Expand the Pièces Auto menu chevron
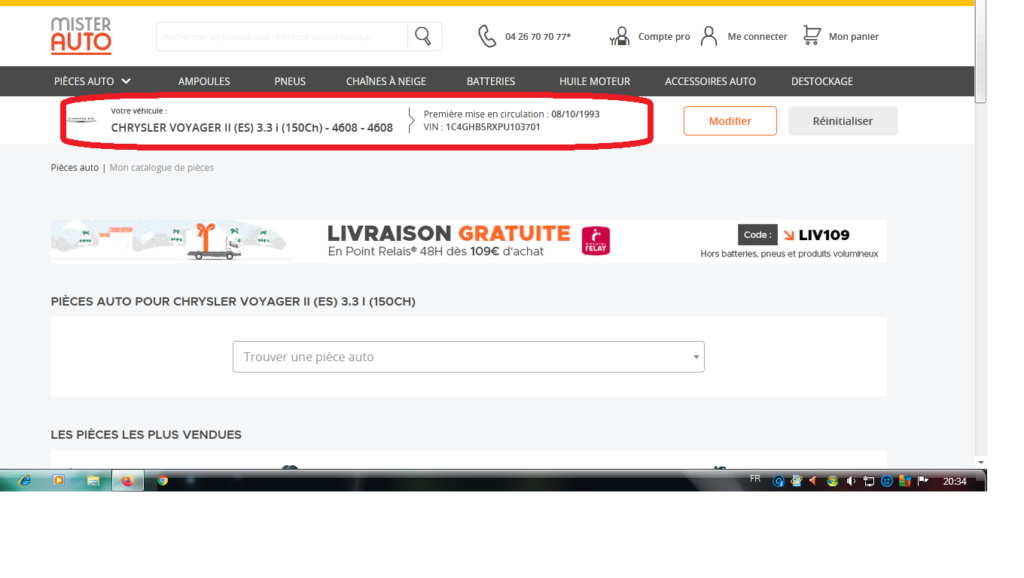The height and width of the screenshot is (578, 1024). point(126,81)
